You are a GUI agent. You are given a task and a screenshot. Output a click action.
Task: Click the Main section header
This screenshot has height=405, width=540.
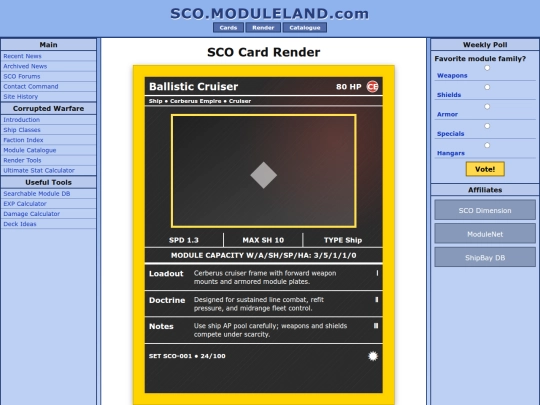[49, 45]
